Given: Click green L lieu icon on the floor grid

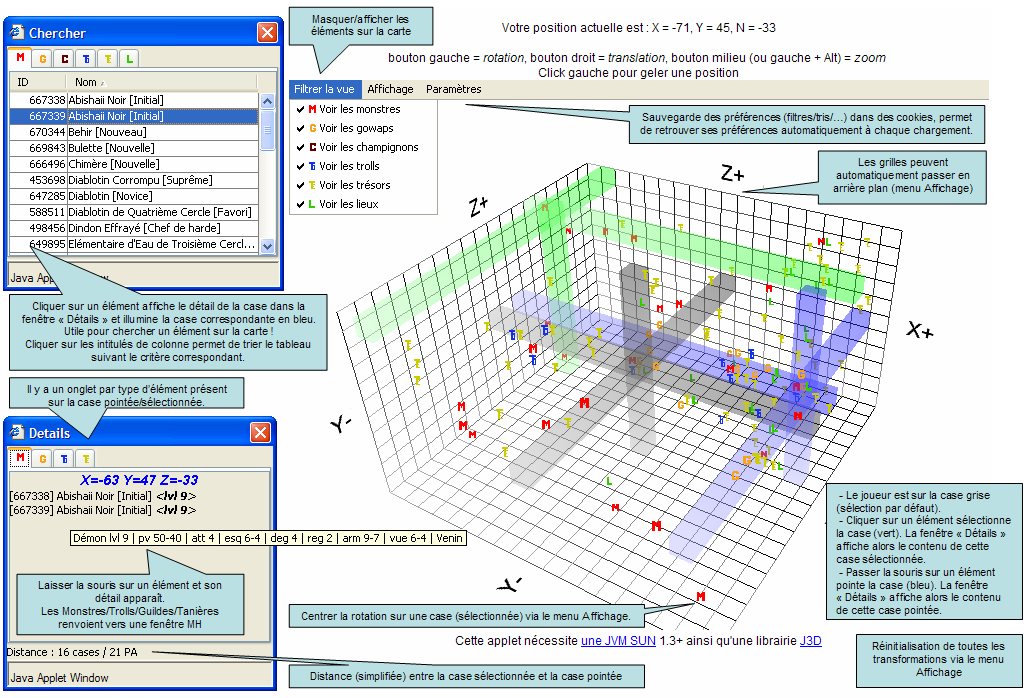Looking at the screenshot, I should click(609, 482).
